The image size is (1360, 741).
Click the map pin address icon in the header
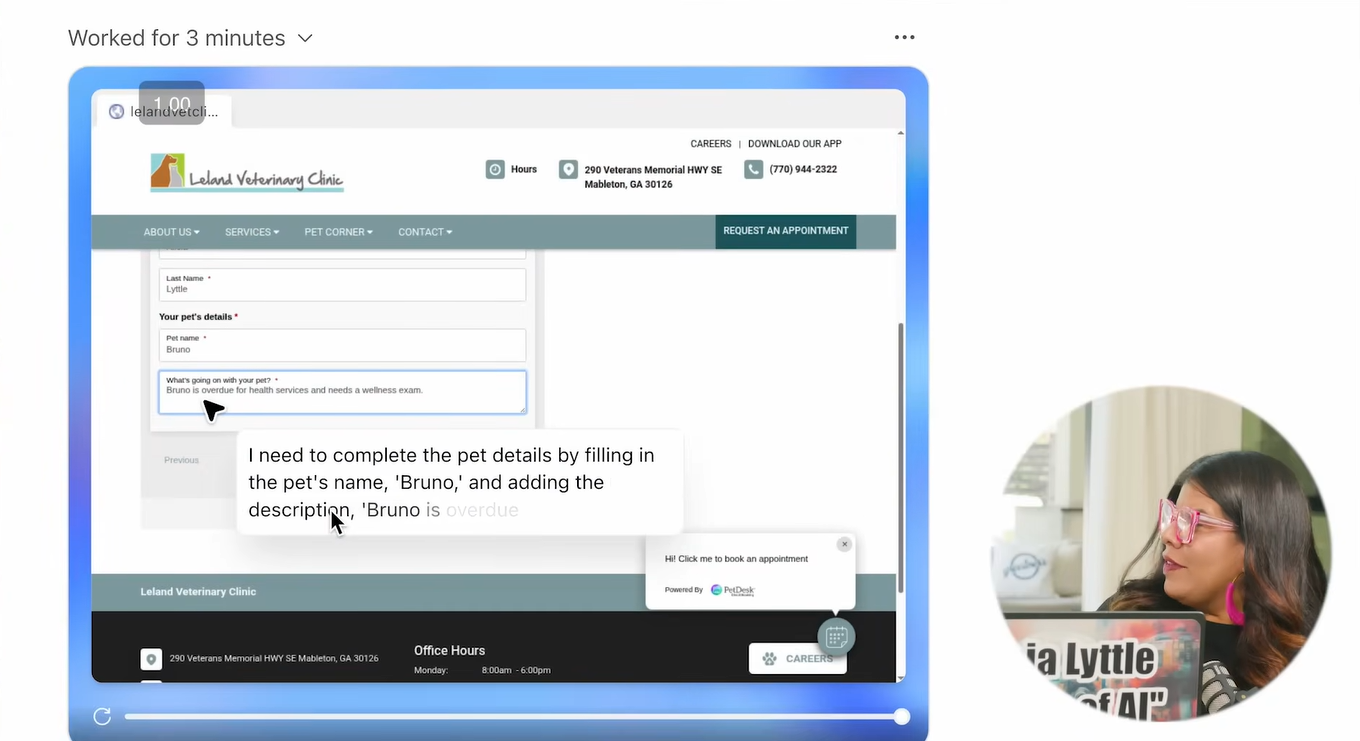tap(568, 169)
